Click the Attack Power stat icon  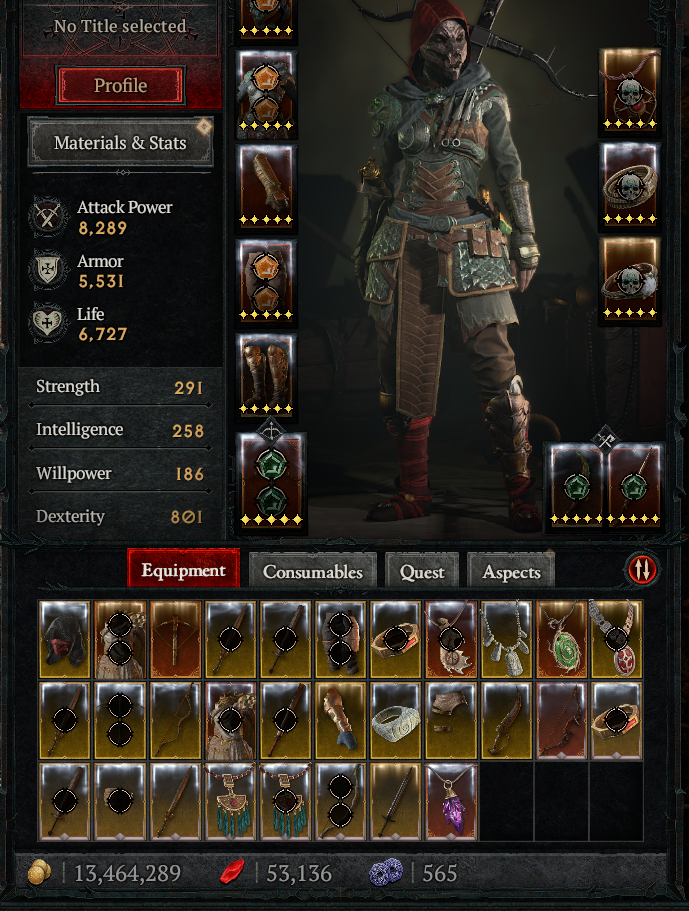pos(48,217)
